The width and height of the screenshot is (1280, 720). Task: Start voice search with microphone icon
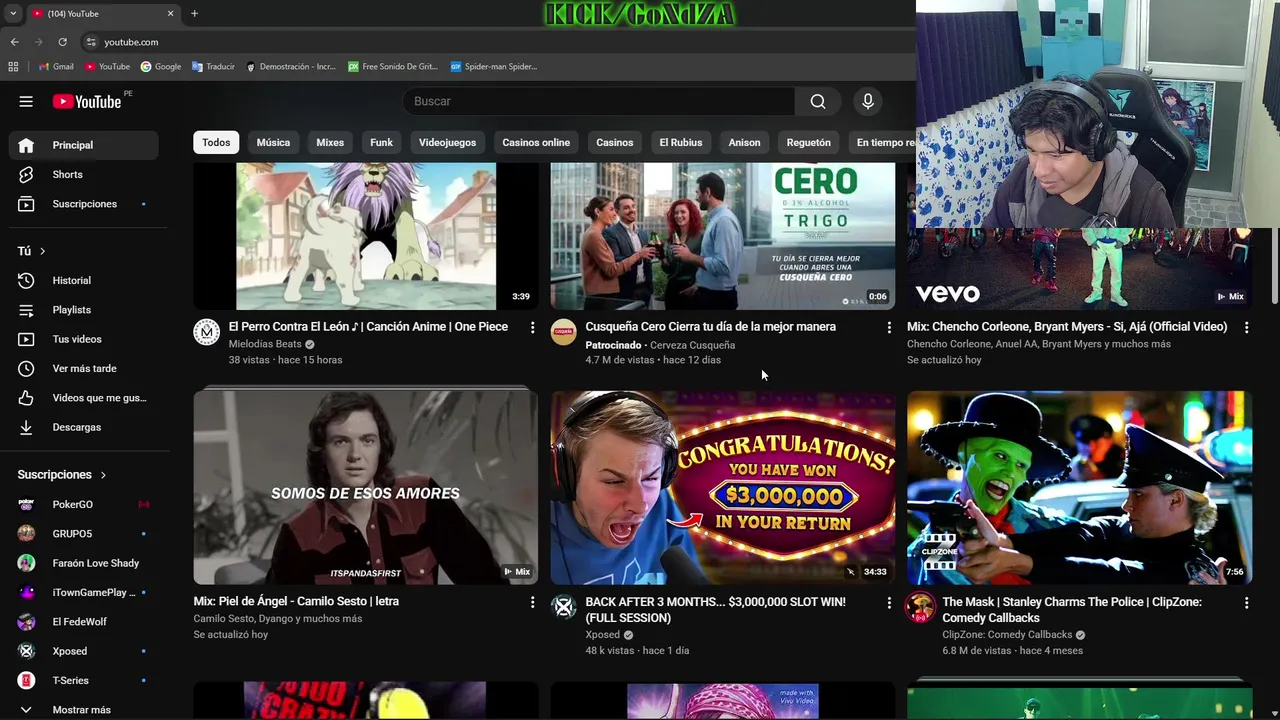[x=868, y=101]
